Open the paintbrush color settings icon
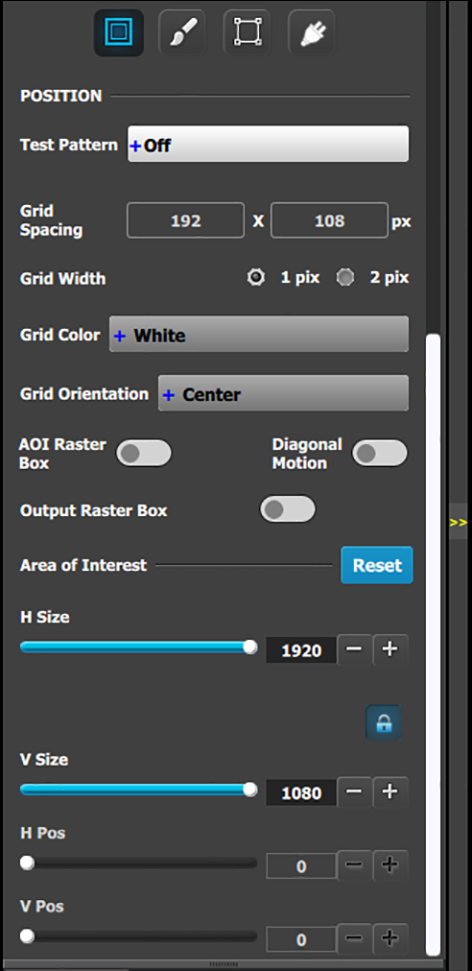This screenshot has height=971, width=472. (182, 32)
